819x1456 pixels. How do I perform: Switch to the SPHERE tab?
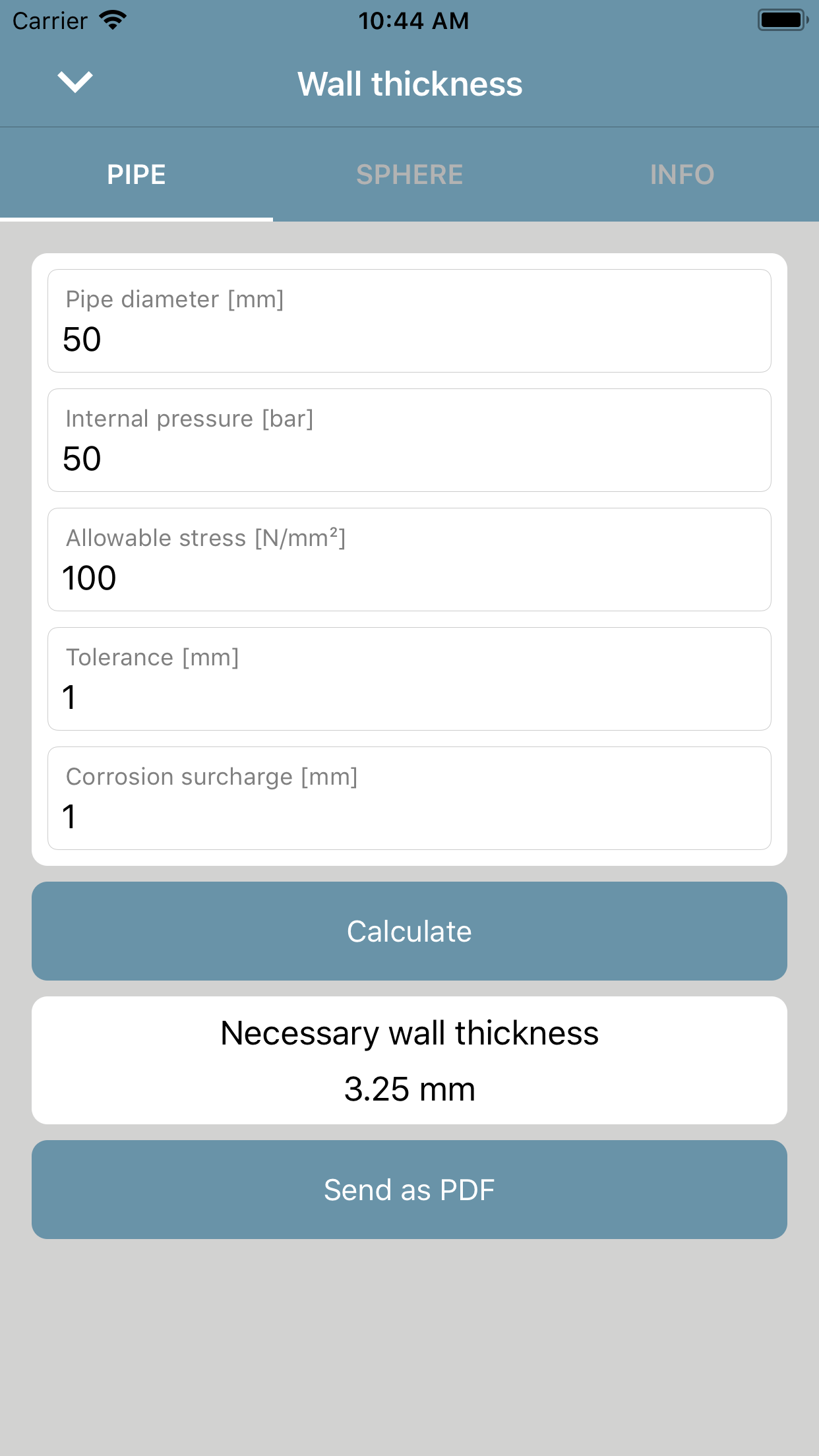click(409, 175)
